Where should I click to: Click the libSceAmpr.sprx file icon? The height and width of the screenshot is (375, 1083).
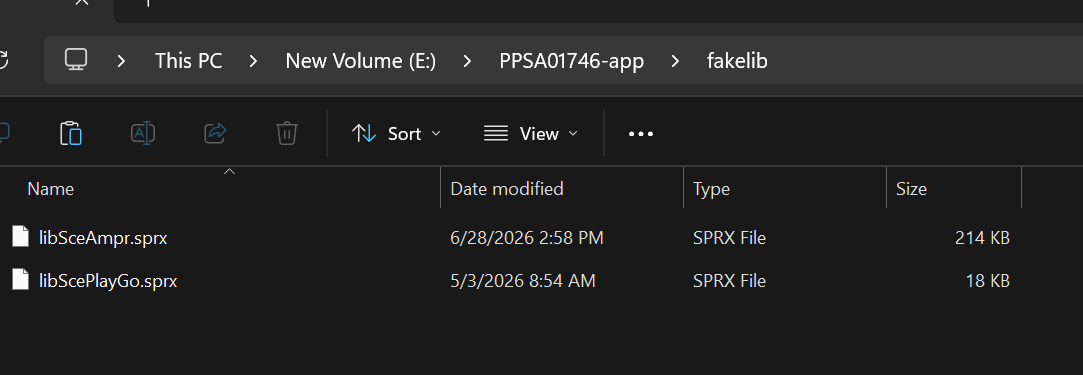(x=21, y=238)
